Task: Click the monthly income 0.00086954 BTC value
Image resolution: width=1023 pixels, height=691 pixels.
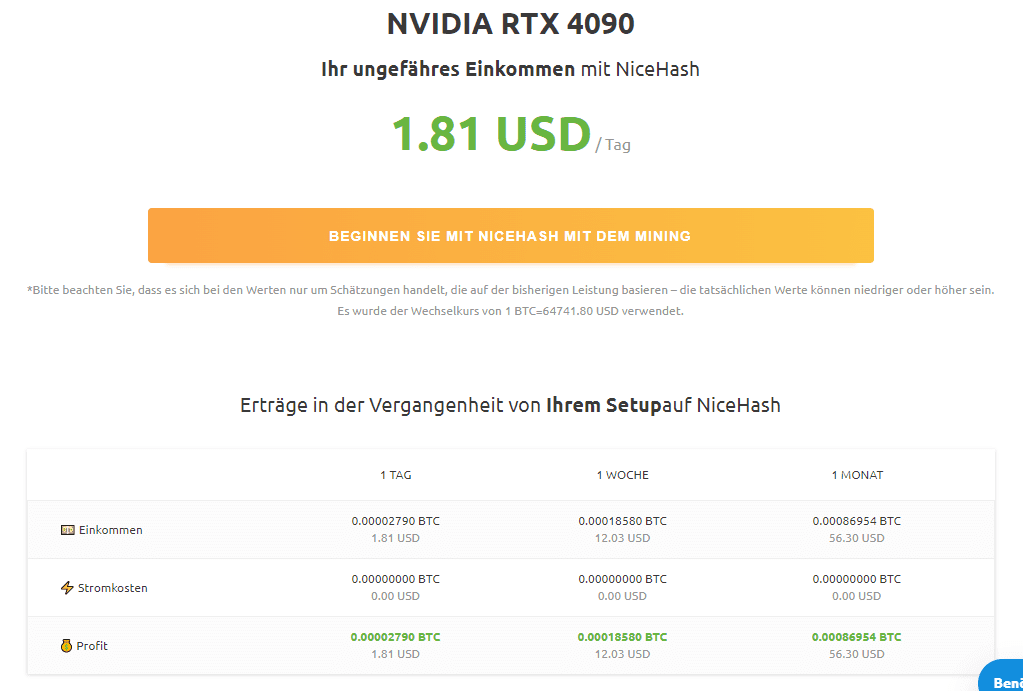Action: 857,521
